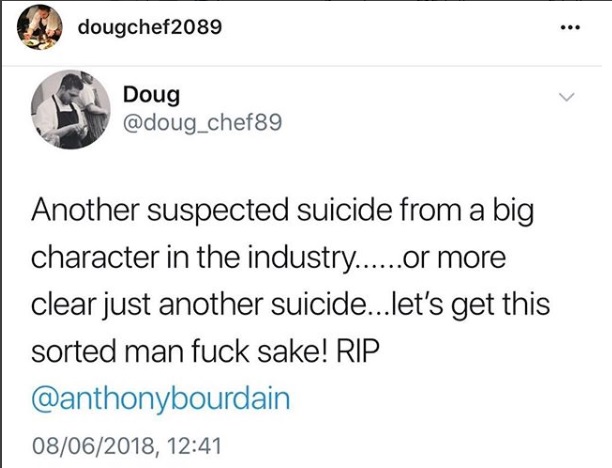Click the line 'clear just another suicide'
612x468 pixels.
tap(290, 305)
